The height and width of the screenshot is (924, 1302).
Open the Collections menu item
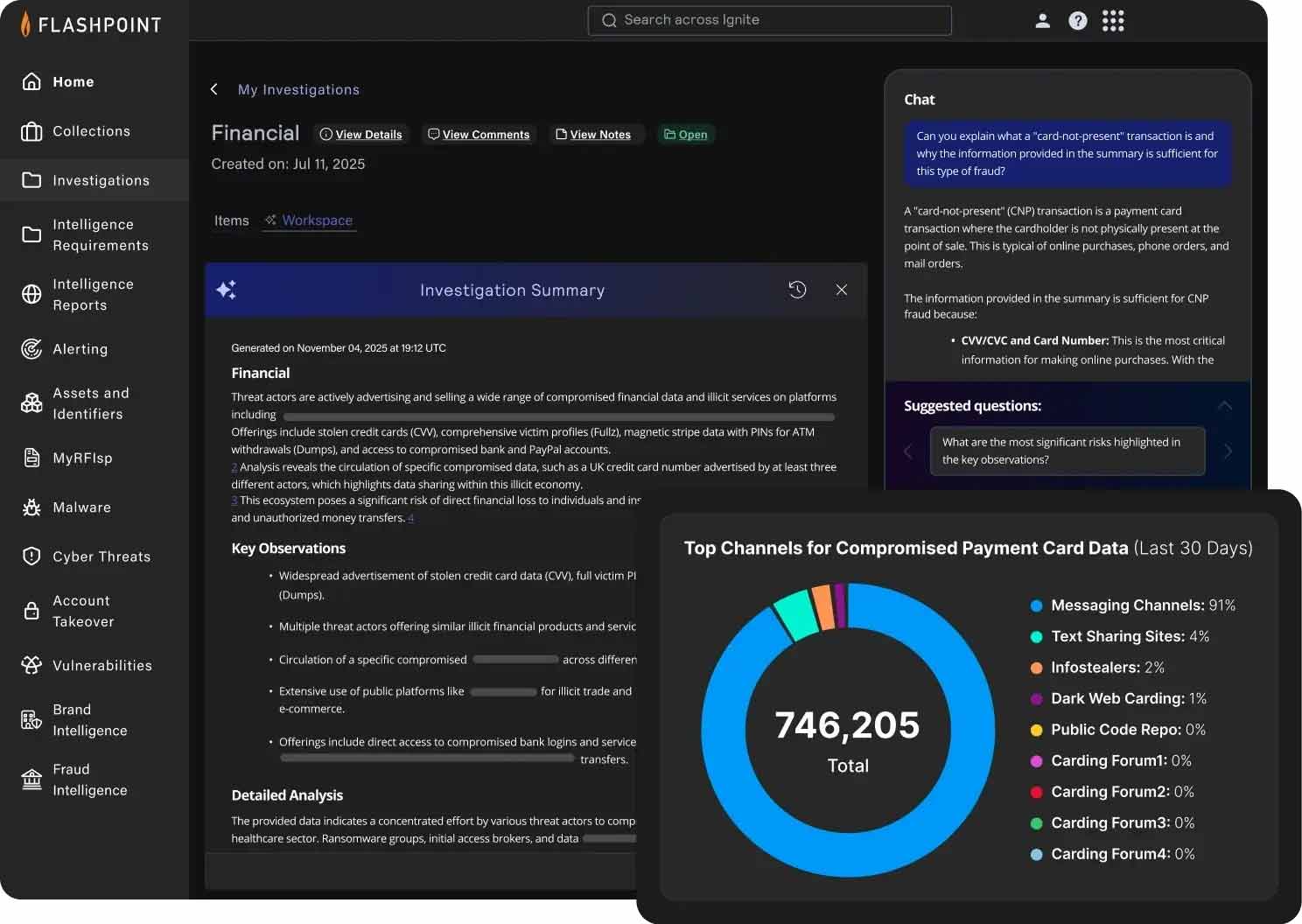pyautogui.click(x=91, y=131)
